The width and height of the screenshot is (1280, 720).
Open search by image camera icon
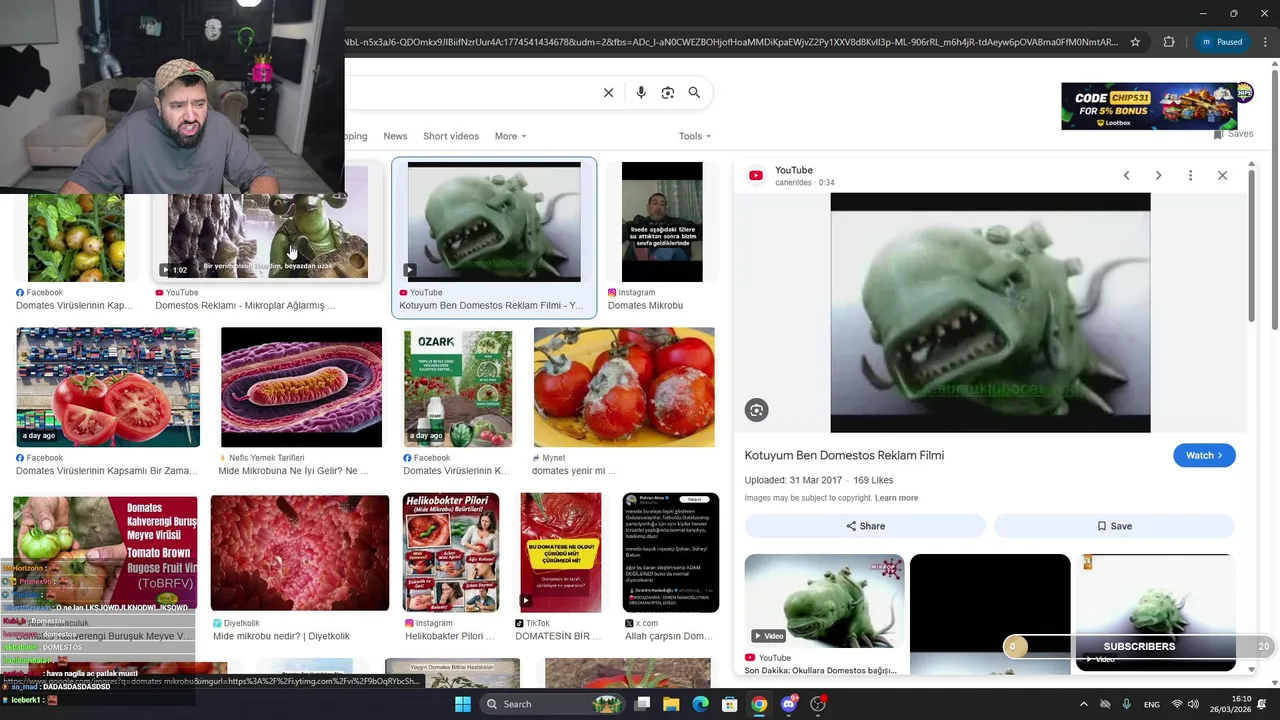pos(668,93)
